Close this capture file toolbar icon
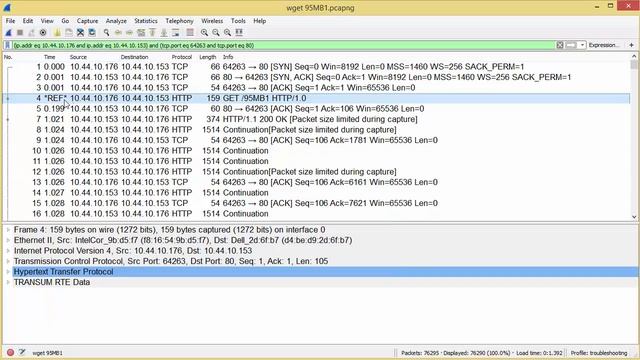This screenshot has height=360, width=640. pos(80,33)
